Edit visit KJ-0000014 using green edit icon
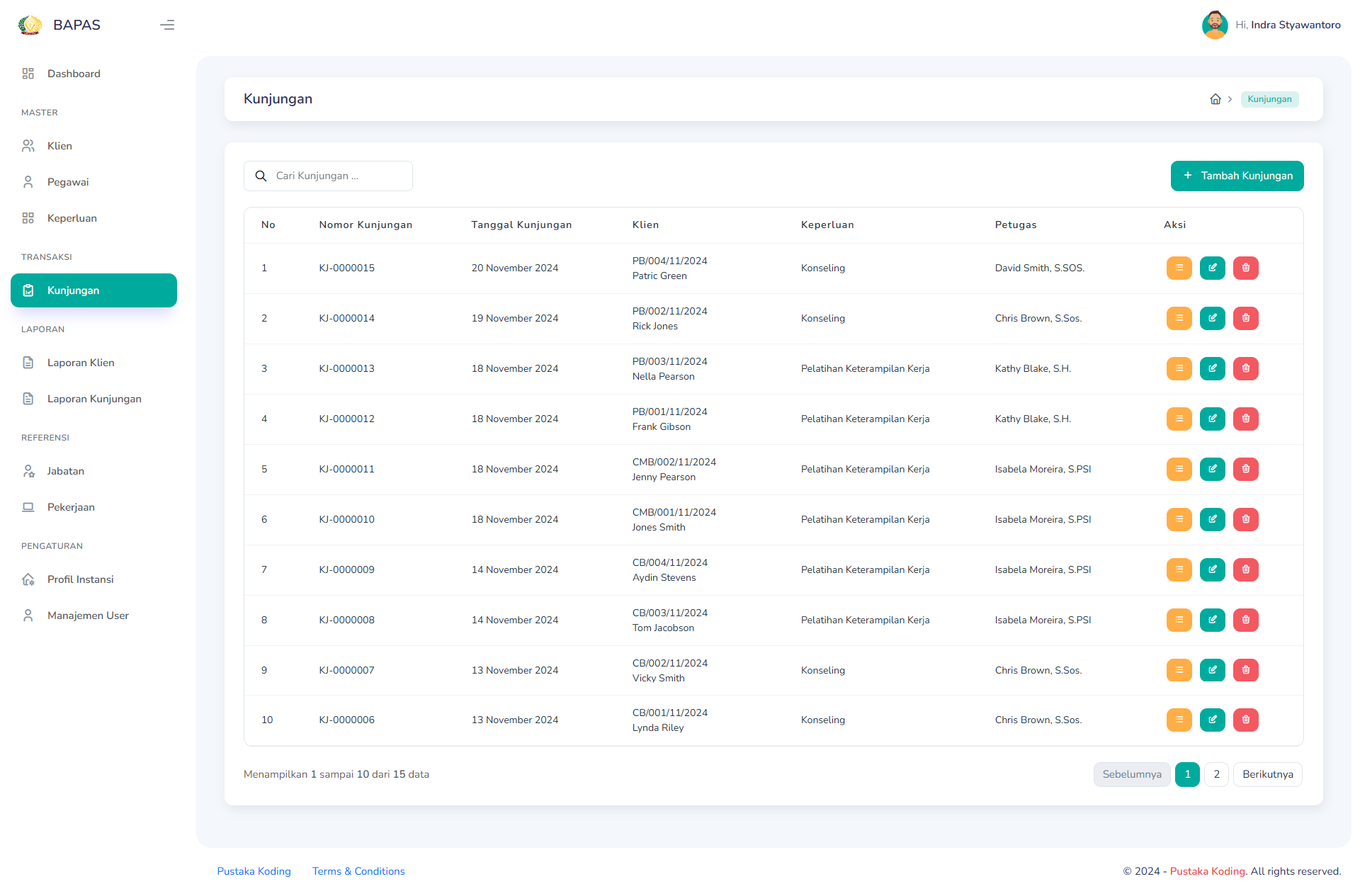 click(1212, 318)
